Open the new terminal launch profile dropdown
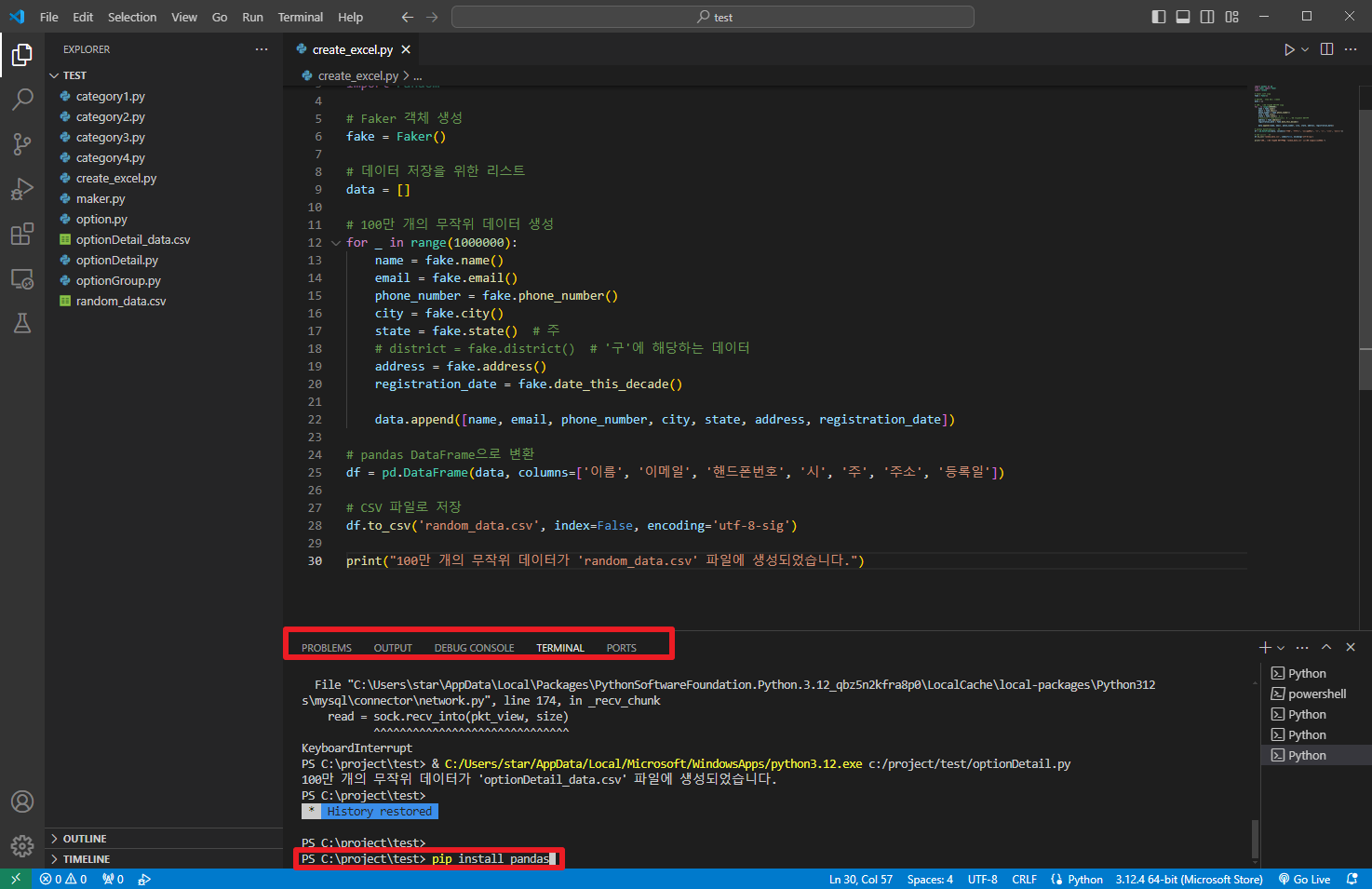The image size is (1372, 889). [1281, 647]
